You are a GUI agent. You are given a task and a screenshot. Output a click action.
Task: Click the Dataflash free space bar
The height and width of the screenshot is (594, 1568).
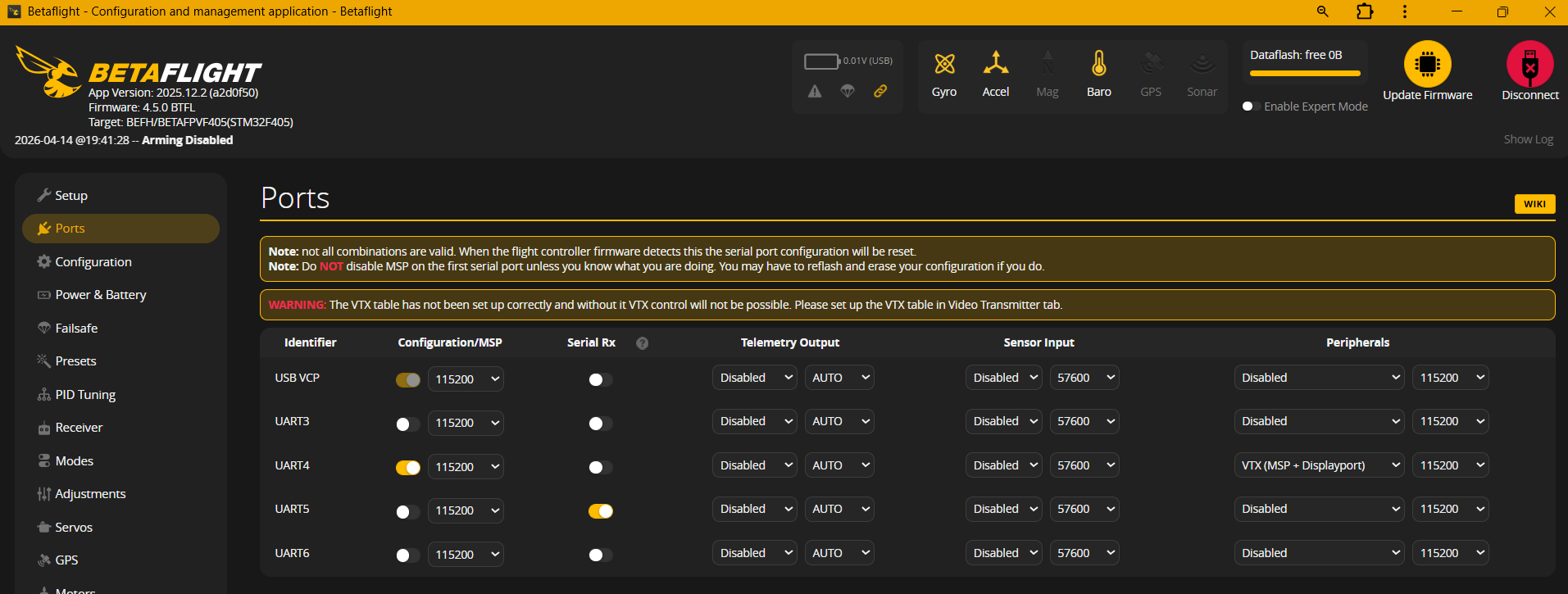click(1304, 73)
